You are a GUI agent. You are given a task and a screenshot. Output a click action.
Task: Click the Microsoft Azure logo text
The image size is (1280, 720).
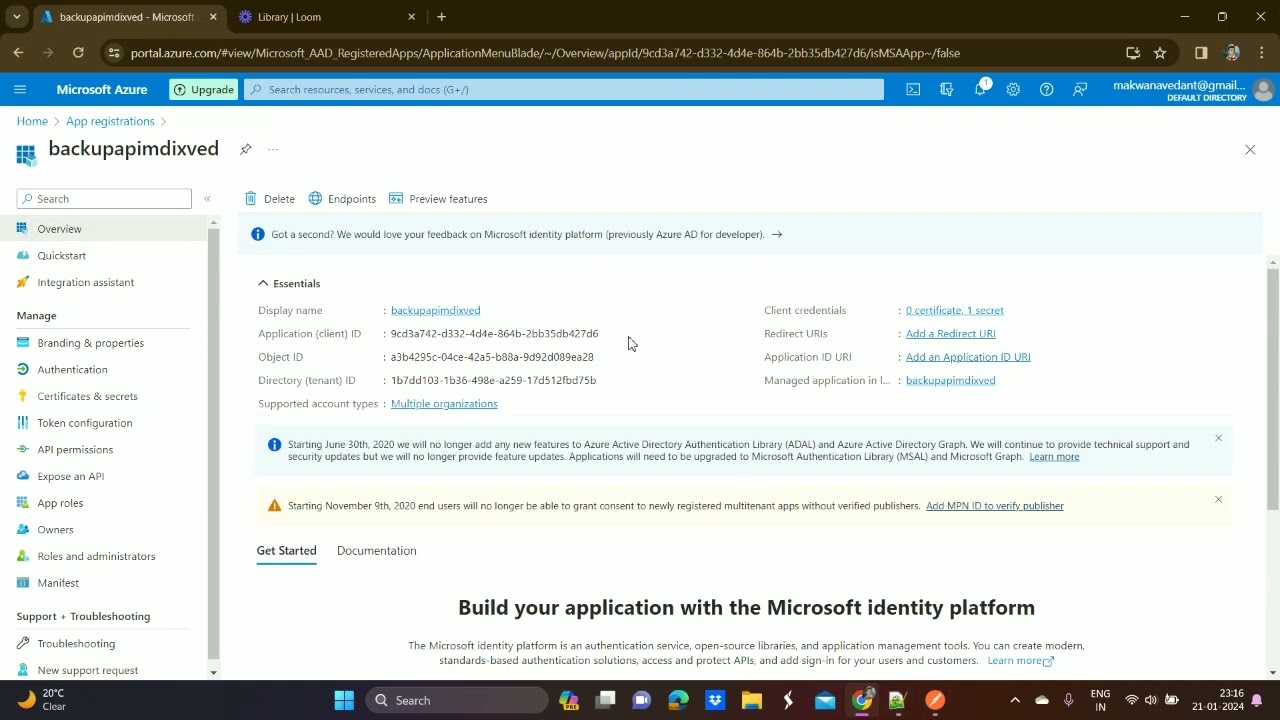tap(102, 89)
